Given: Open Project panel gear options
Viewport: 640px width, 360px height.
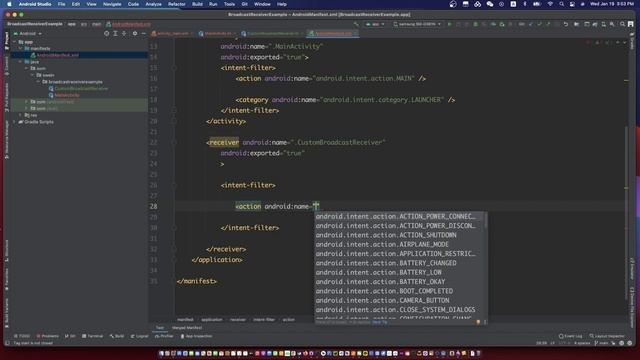Looking at the screenshot, I should pos(135,33).
